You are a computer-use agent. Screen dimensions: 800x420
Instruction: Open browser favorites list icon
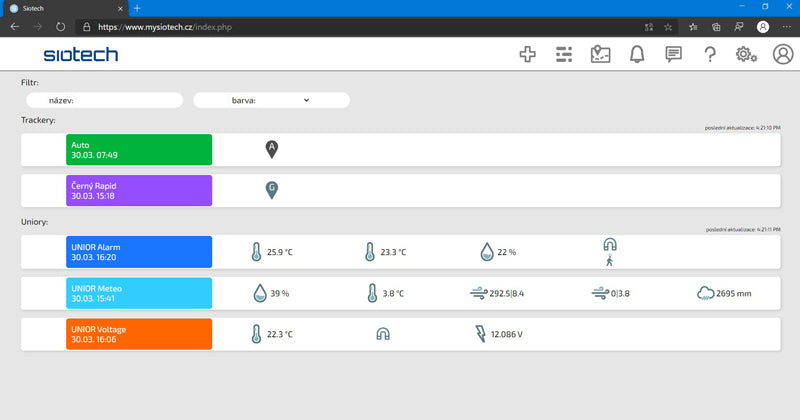693,27
